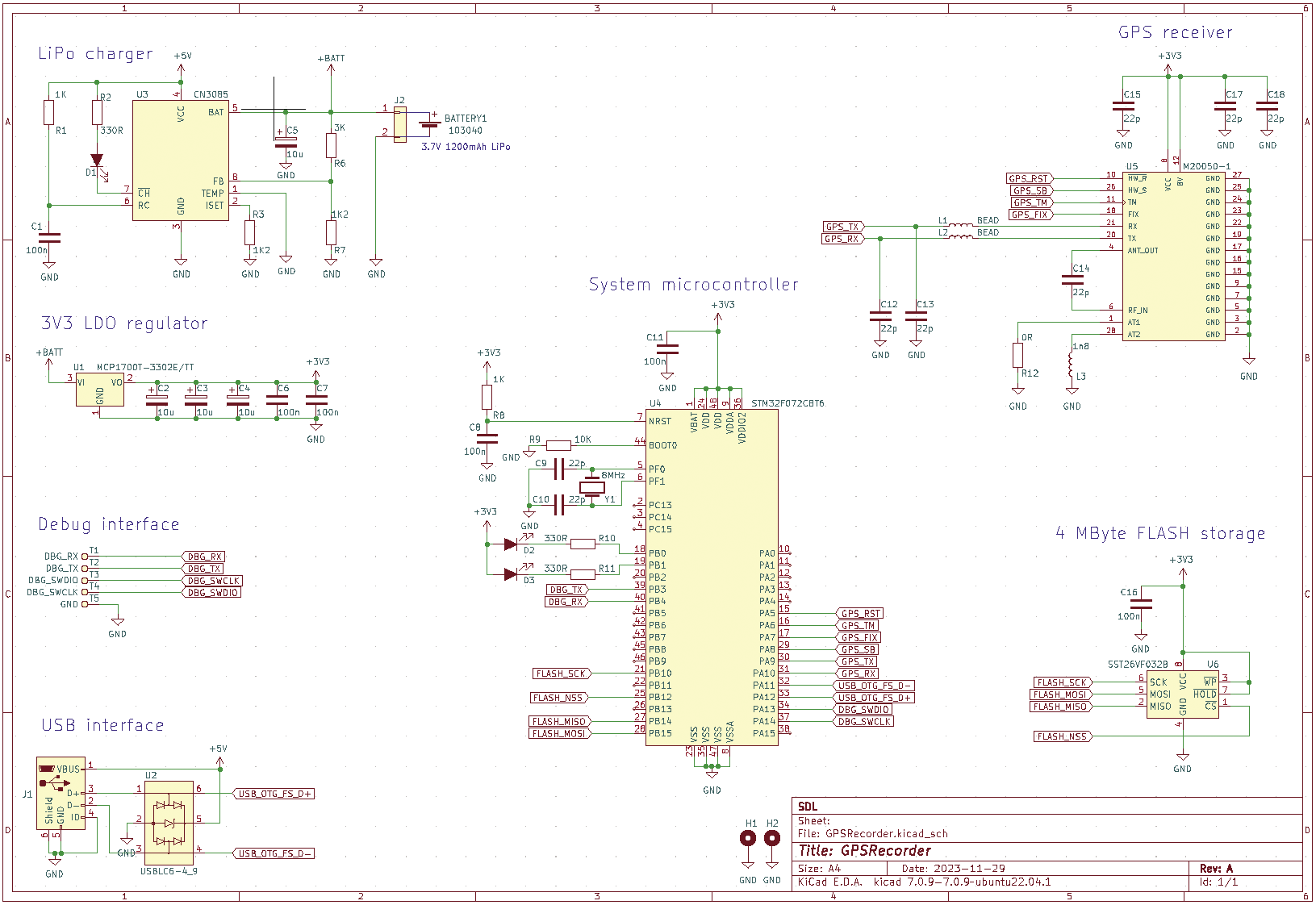Screen dimensions: 1316x905
Task: Click the 'LiPo charger' section title
Action: click(95, 53)
